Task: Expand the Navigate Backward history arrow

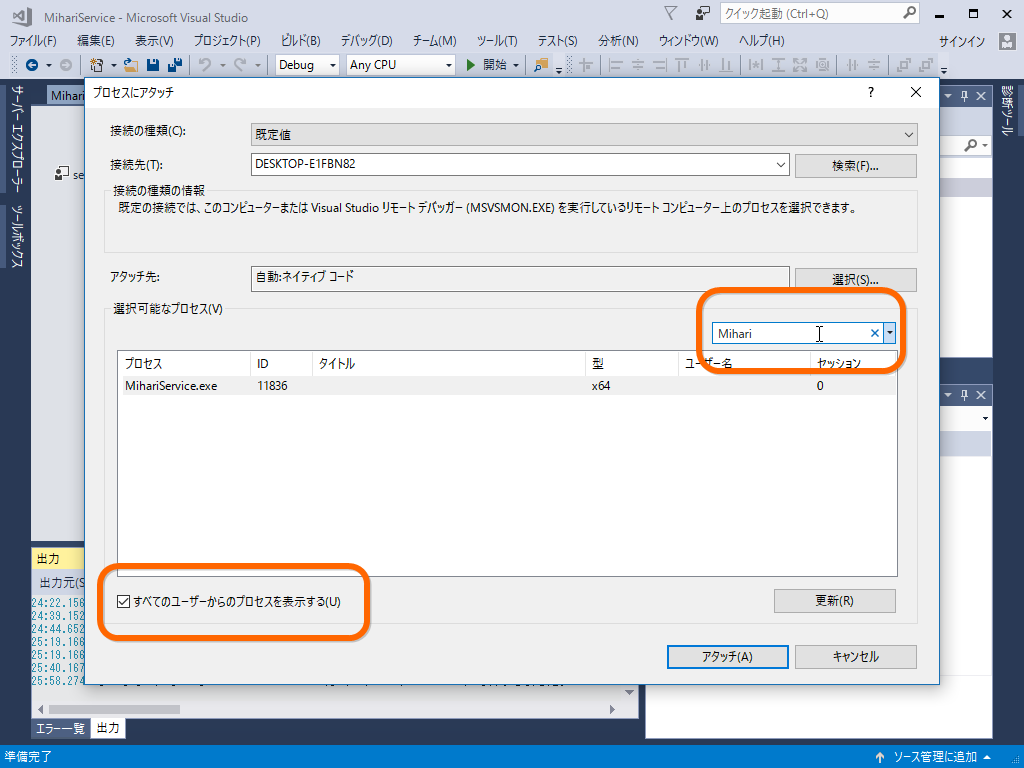Action: 48,65
